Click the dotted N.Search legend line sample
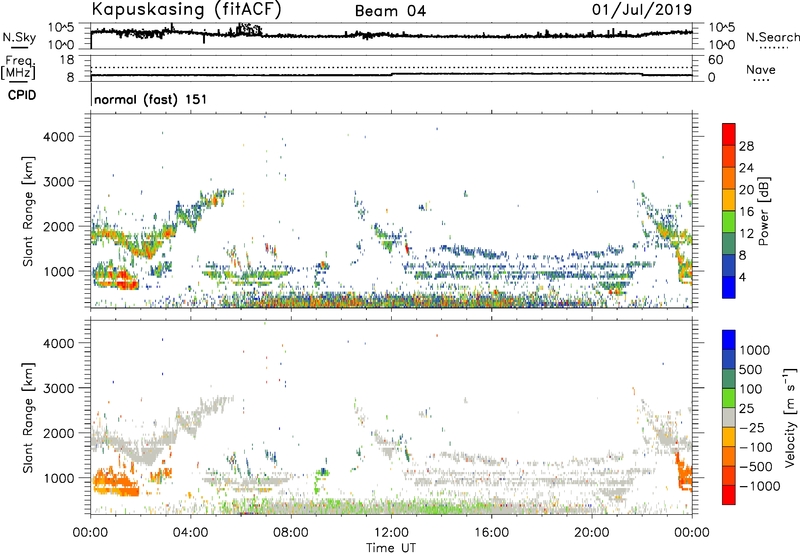Screen dimensions: 800x554 click(773, 48)
